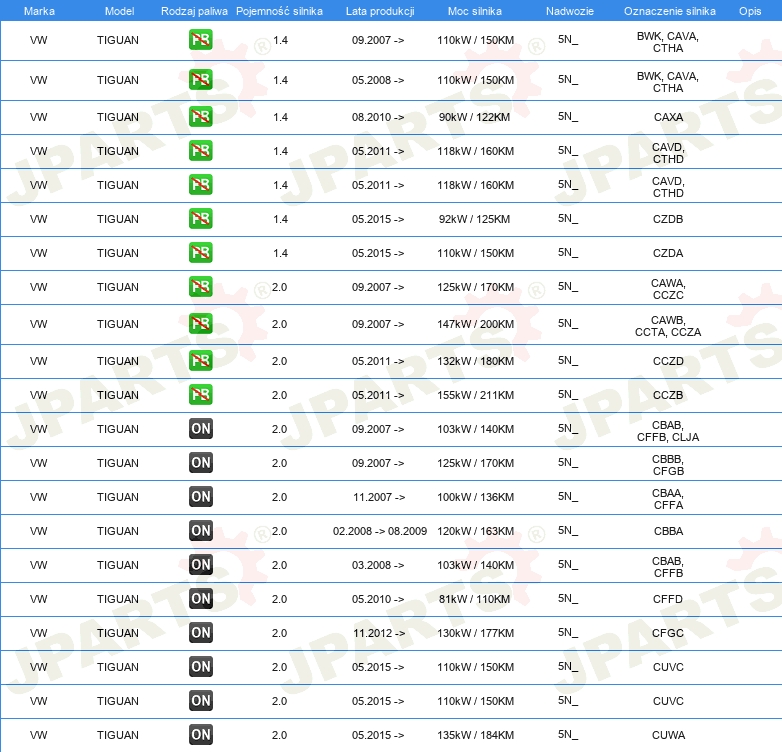Click the 'CFFD' engine code

coord(668,599)
